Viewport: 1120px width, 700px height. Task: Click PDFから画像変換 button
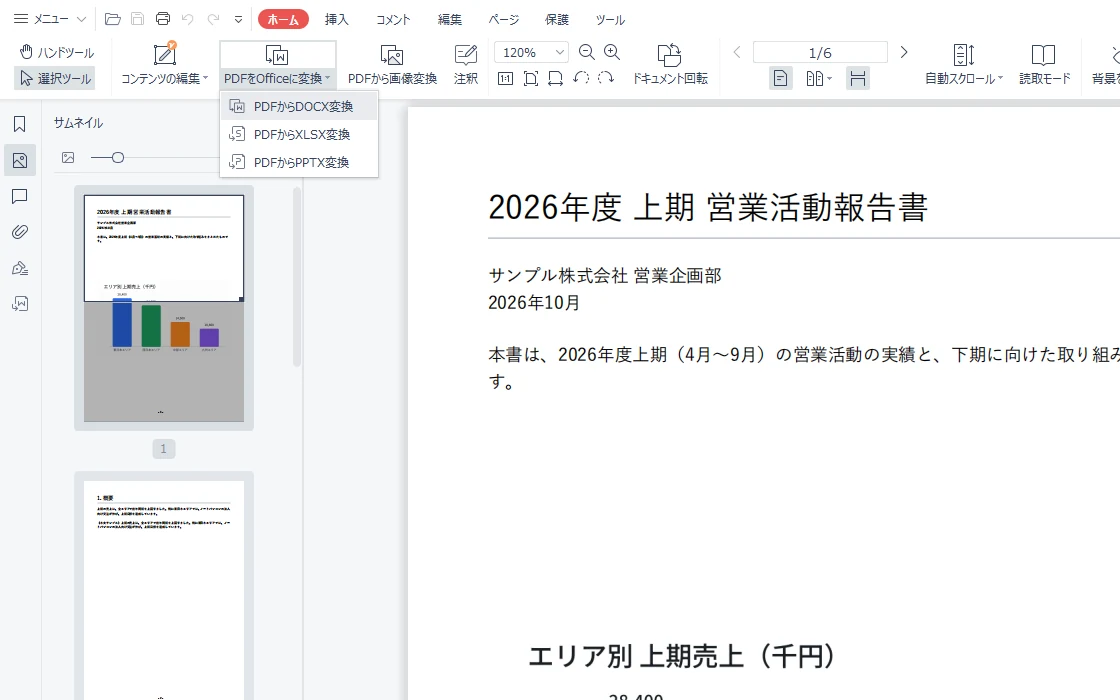pyautogui.click(x=392, y=64)
